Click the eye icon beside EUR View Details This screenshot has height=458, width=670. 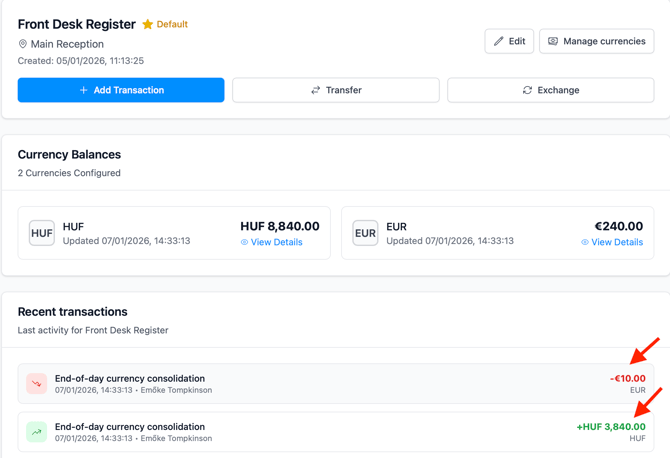click(585, 242)
